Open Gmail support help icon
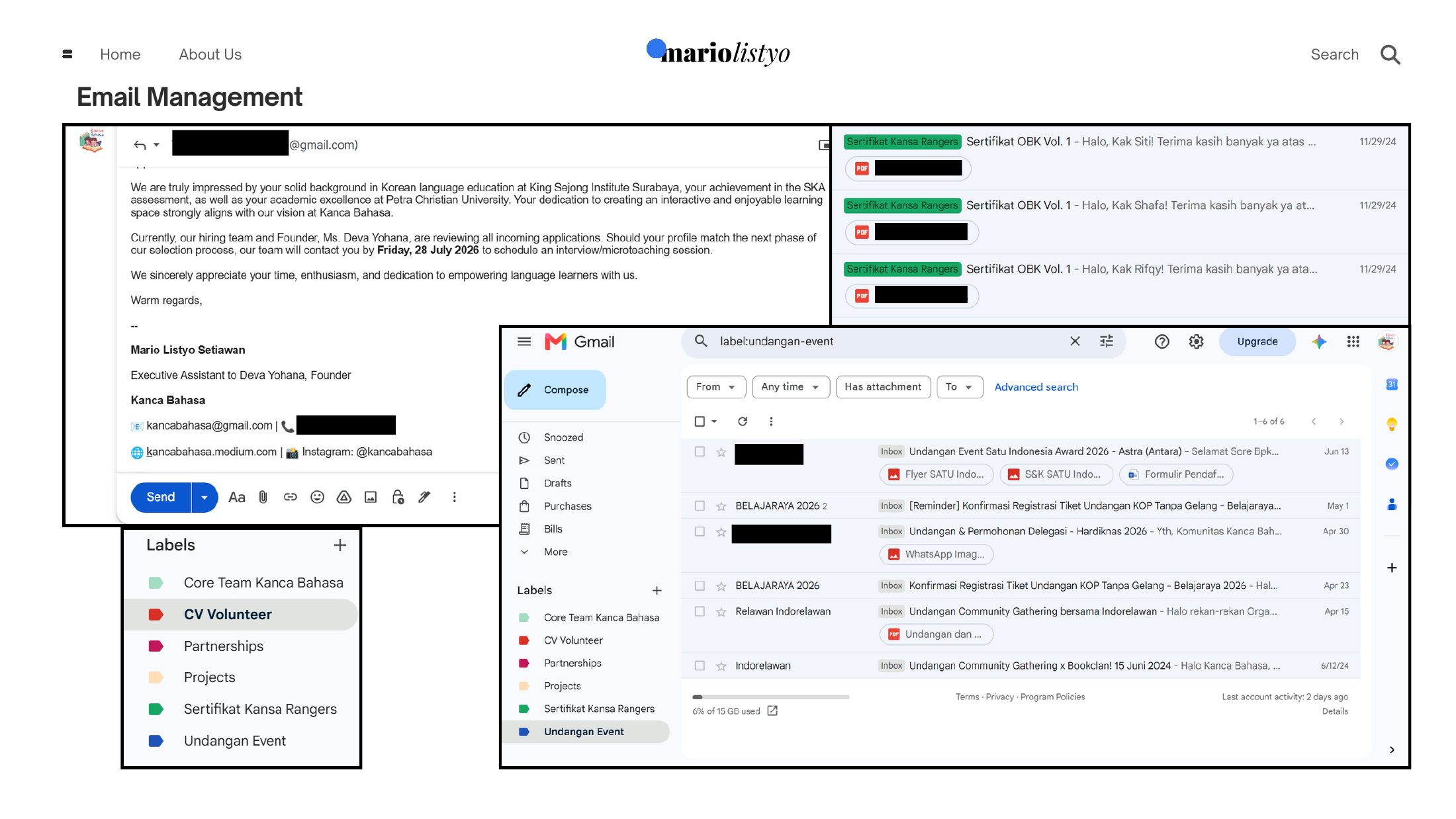Viewport: 1456px width, 819px height. pos(1162,341)
